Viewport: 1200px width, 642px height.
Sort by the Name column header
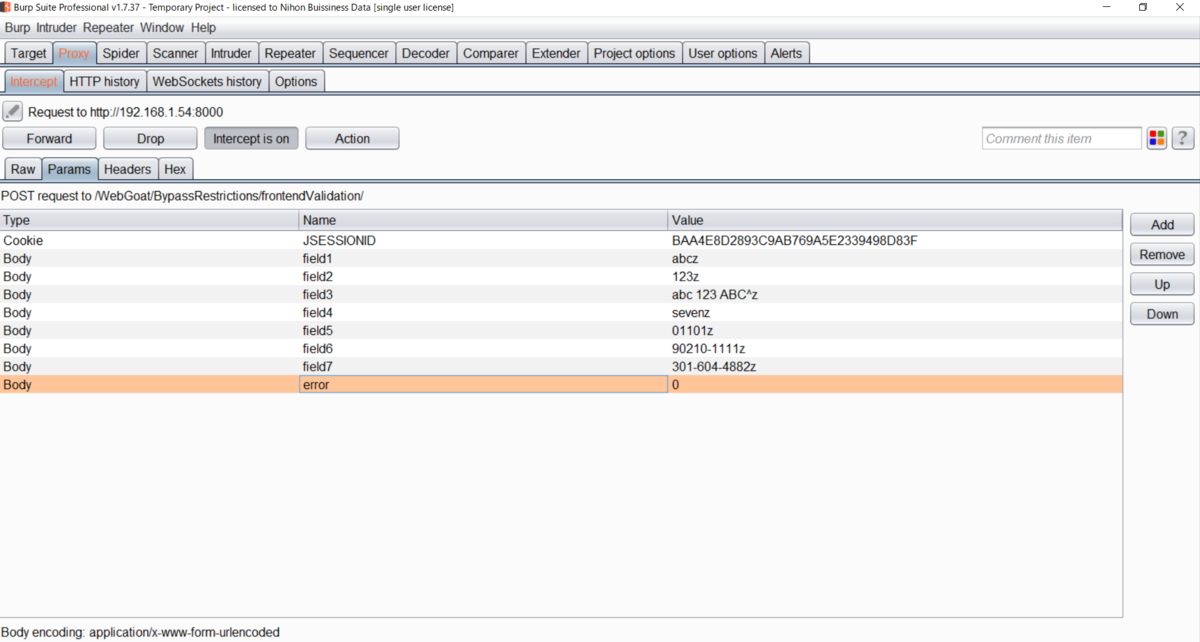pos(484,220)
